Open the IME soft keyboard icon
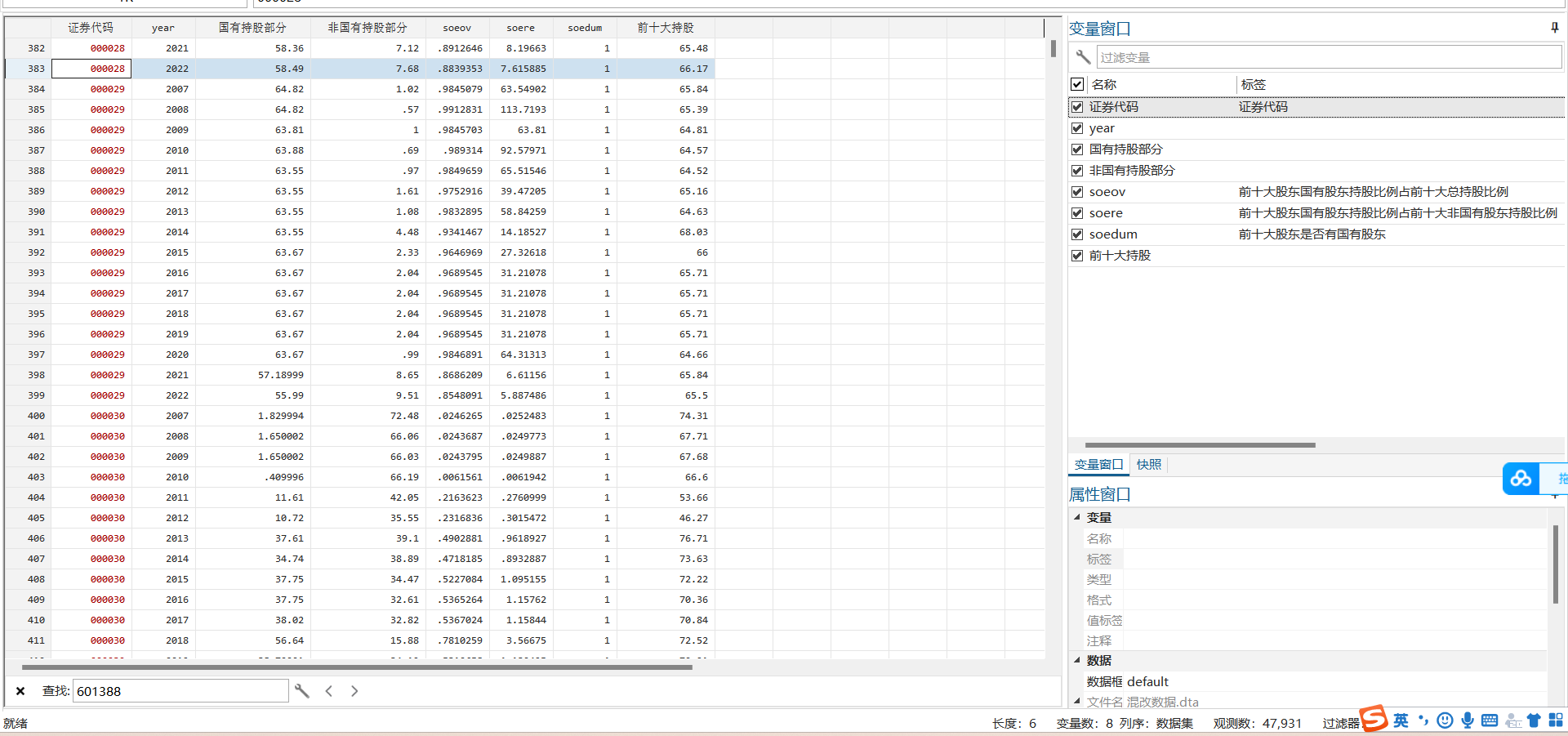Viewport: 1568px width, 736px height. [1490, 720]
